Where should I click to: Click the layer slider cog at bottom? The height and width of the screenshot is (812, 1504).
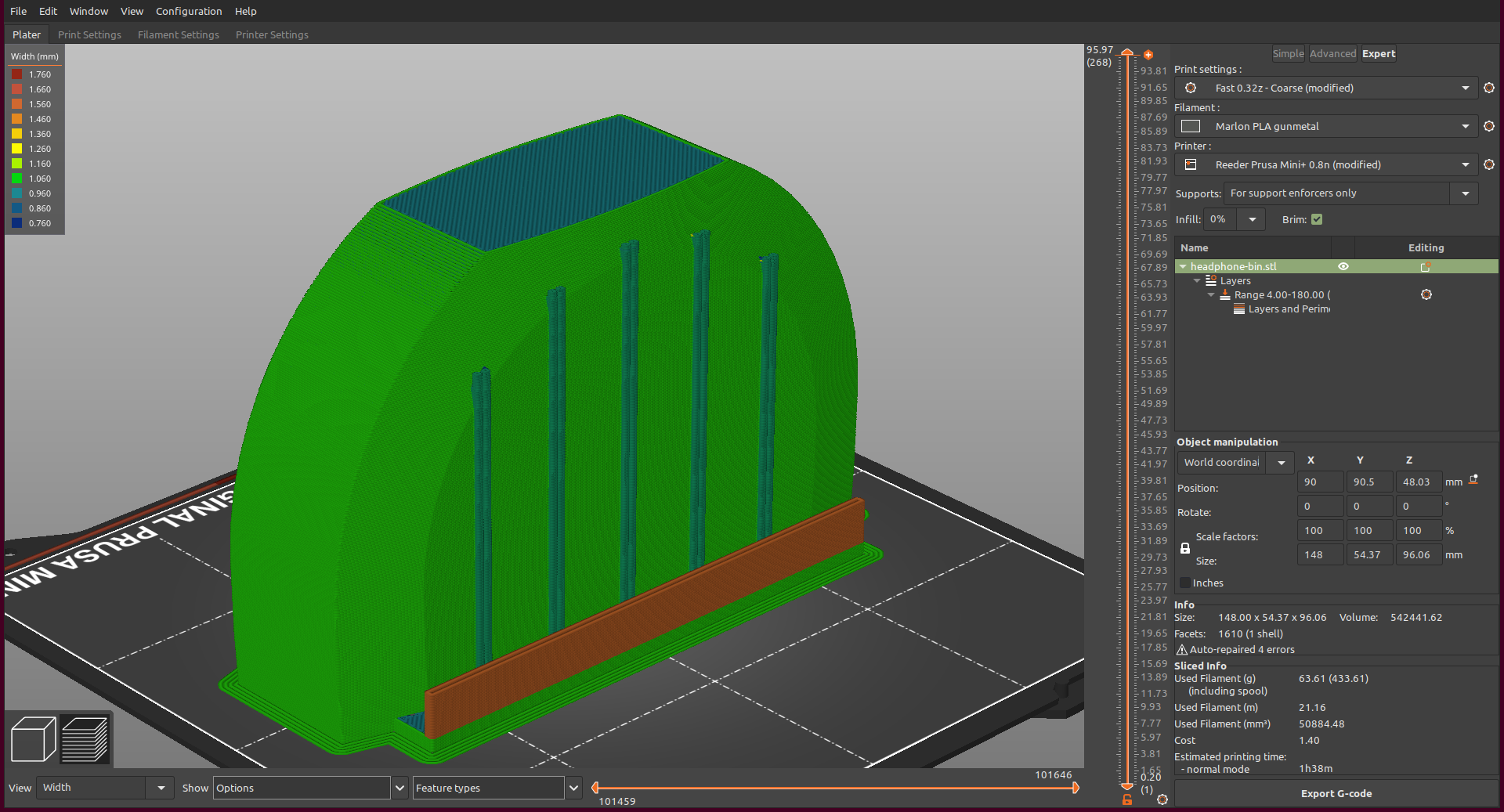[x=1162, y=799]
